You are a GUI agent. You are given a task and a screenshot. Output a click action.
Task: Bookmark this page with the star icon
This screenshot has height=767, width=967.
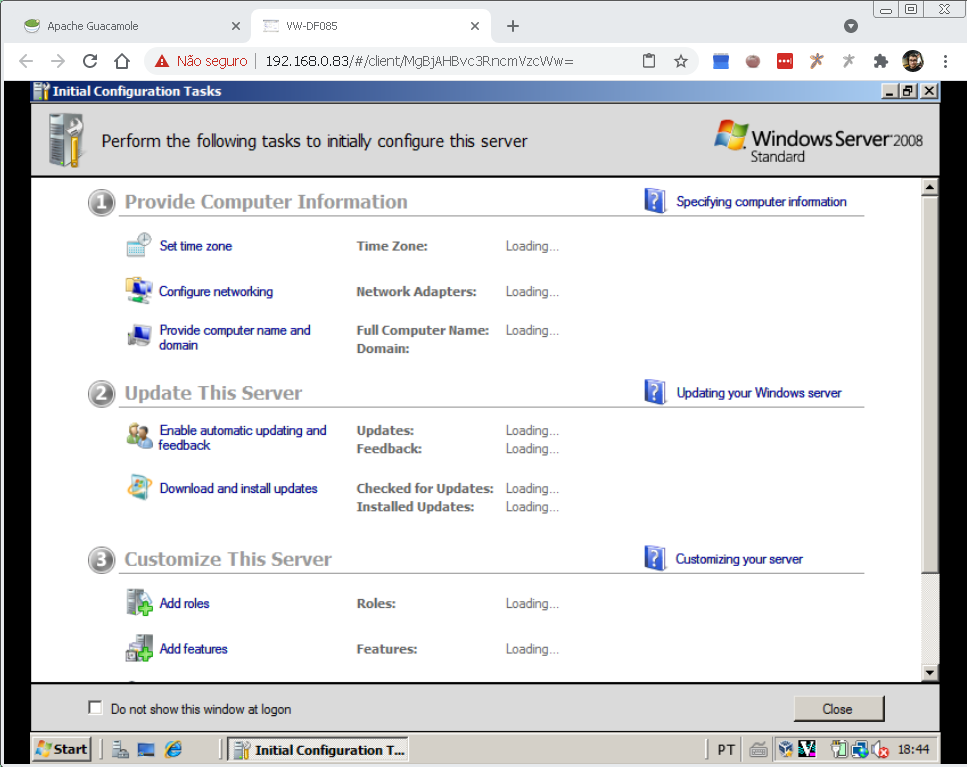pos(681,61)
